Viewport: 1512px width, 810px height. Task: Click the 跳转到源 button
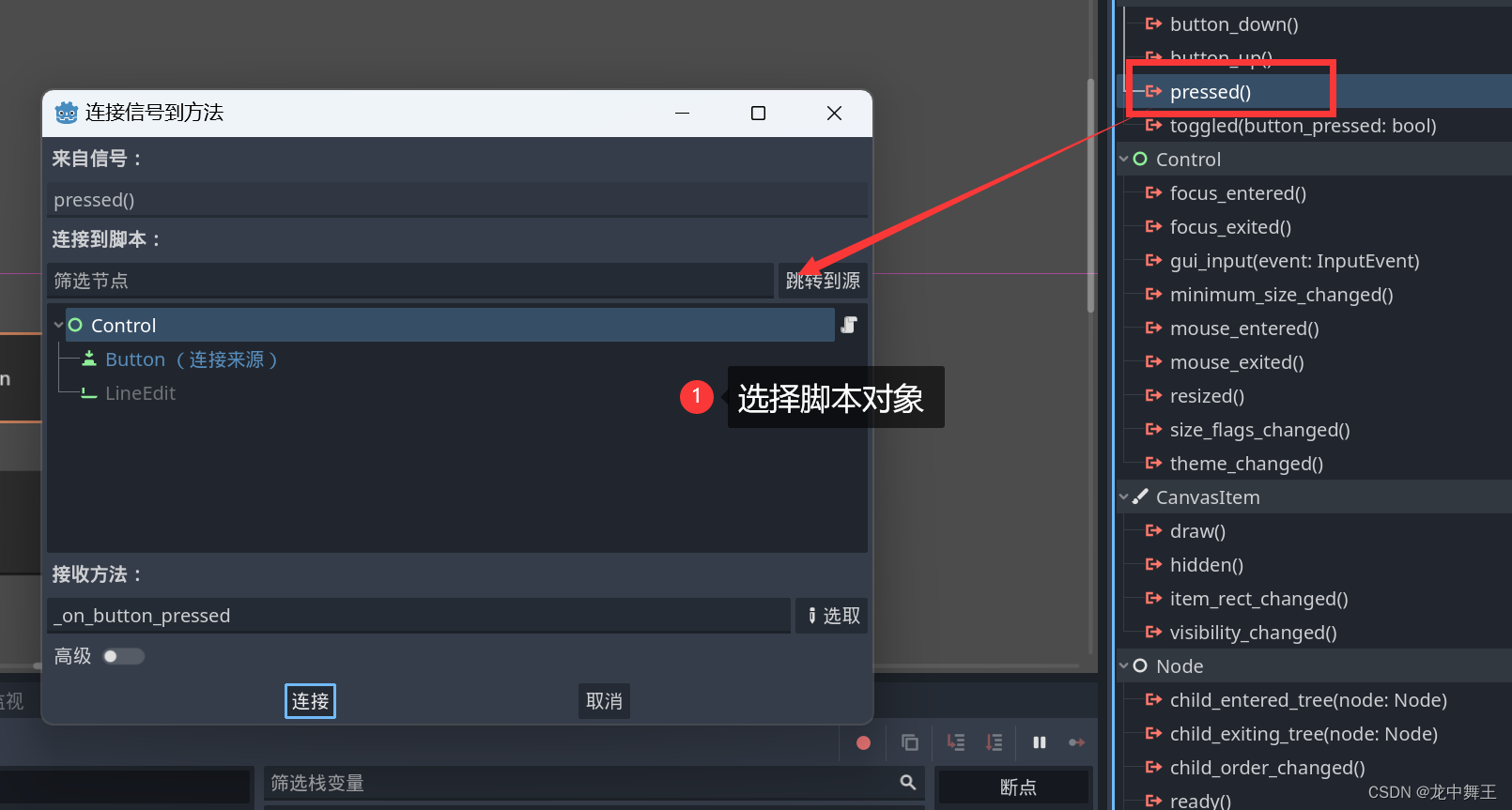(823, 281)
